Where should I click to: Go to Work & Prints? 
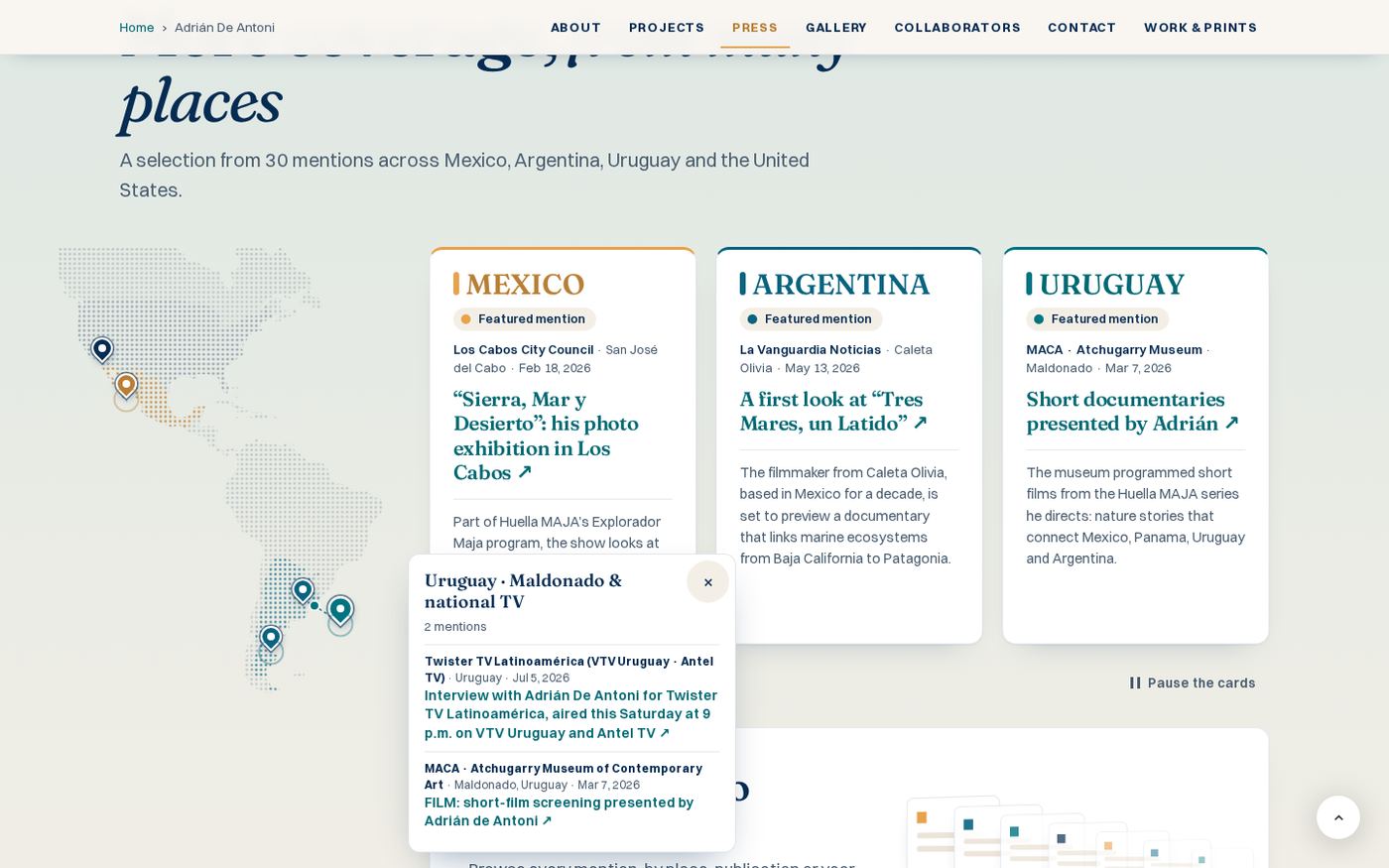coord(1200,28)
